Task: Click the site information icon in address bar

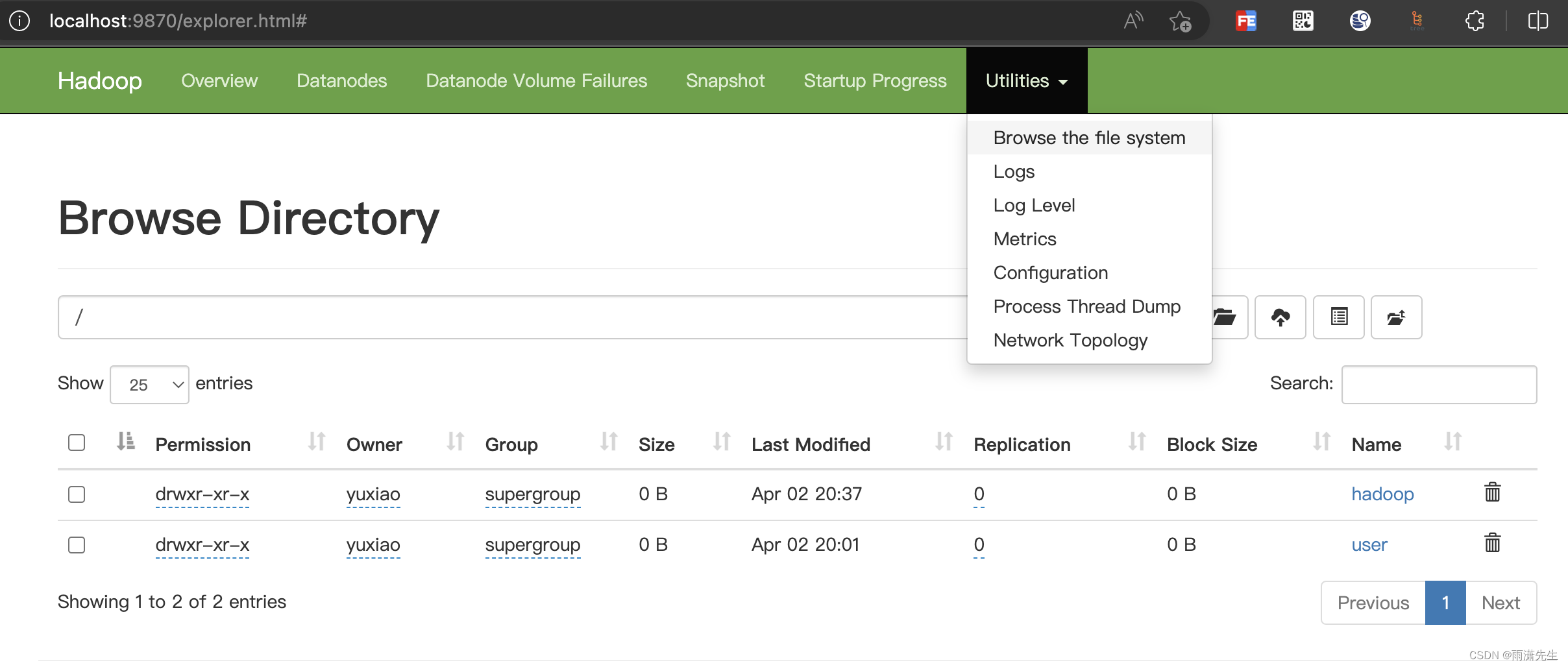Action: (19, 21)
